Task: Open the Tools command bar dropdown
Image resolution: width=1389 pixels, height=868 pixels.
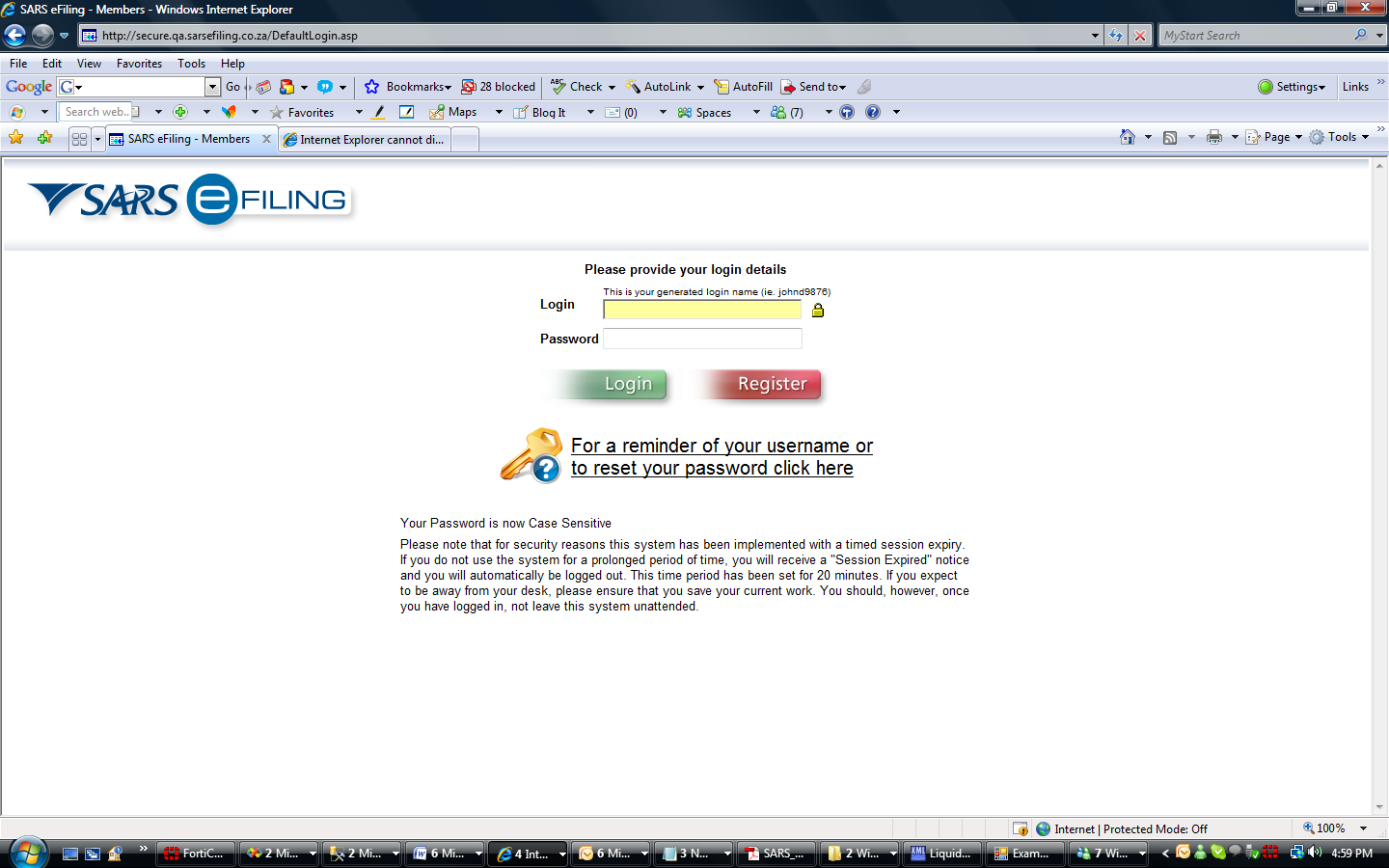Action: tap(1365, 137)
